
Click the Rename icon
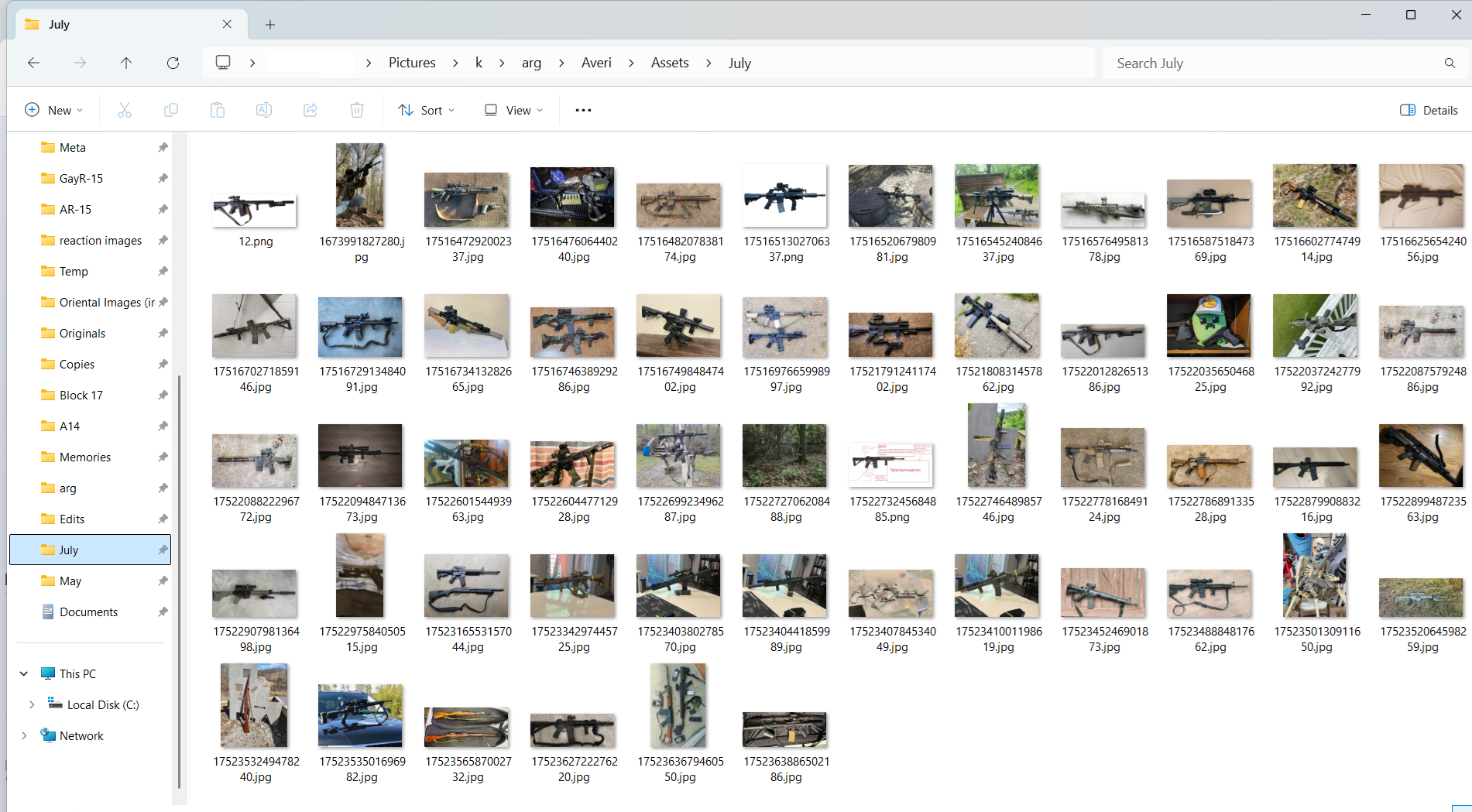click(264, 110)
